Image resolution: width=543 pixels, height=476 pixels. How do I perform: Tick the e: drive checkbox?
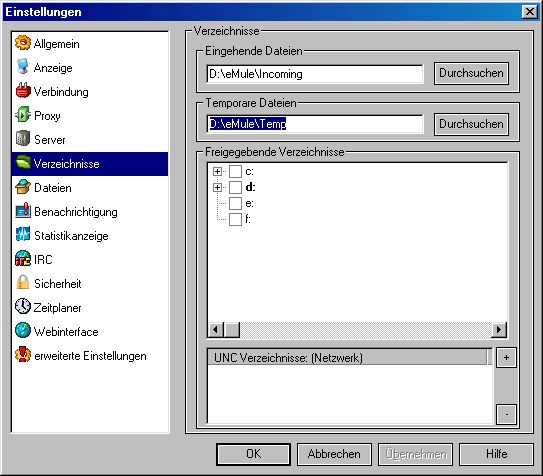(x=235, y=203)
